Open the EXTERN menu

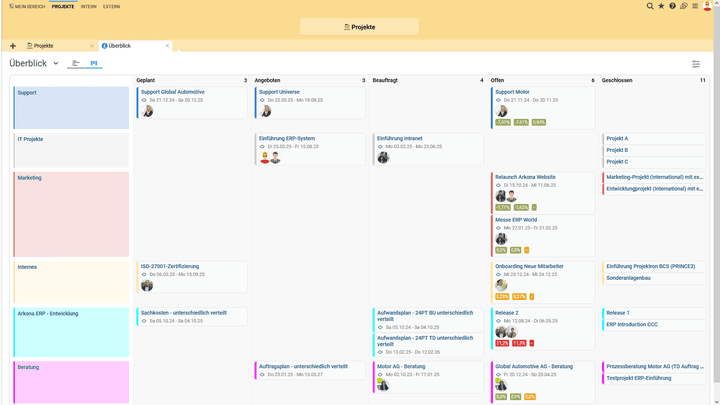pos(111,6)
